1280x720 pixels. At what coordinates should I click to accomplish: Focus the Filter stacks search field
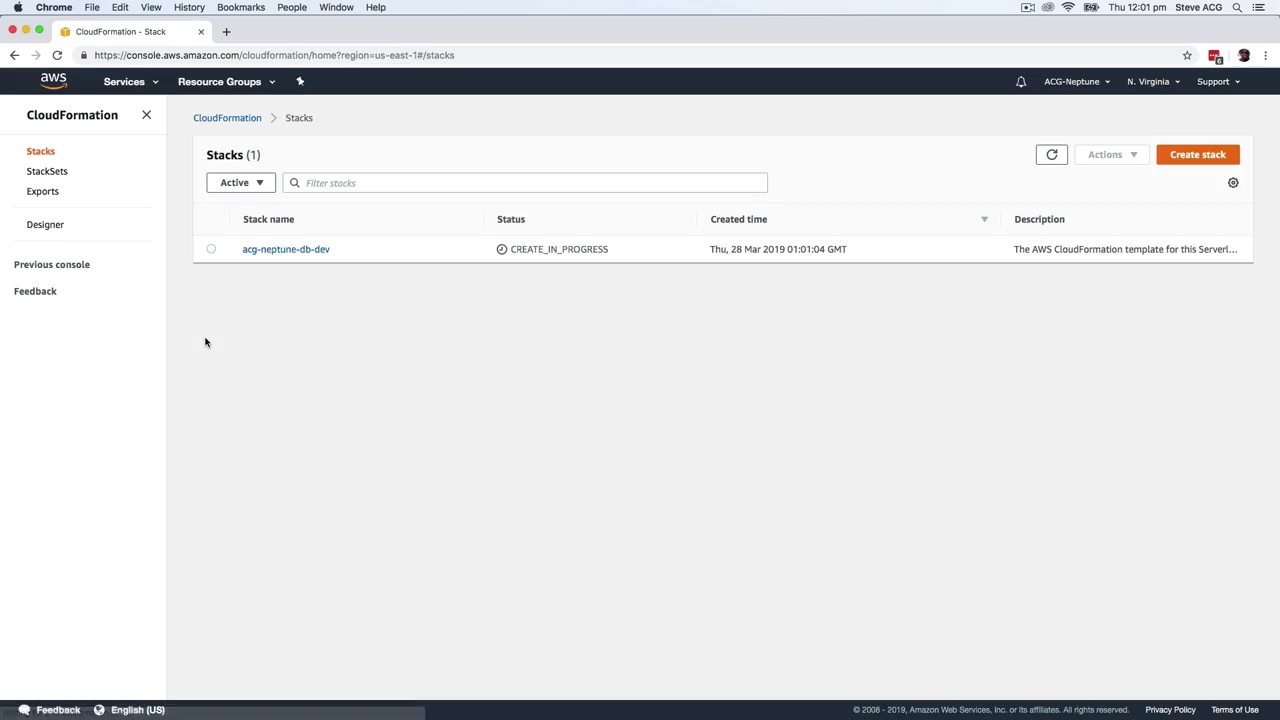click(x=525, y=183)
